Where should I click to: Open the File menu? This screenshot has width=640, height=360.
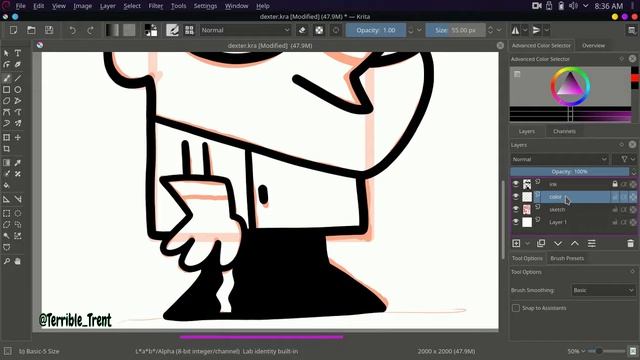click(20, 6)
